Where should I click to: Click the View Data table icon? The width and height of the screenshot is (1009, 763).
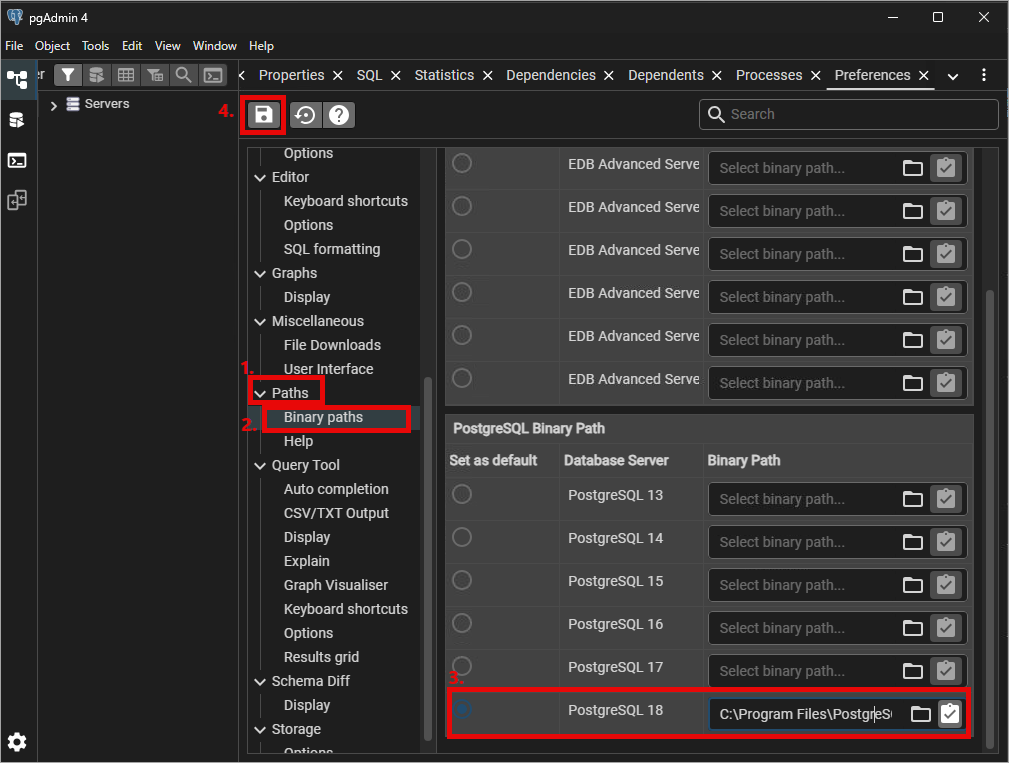[125, 75]
